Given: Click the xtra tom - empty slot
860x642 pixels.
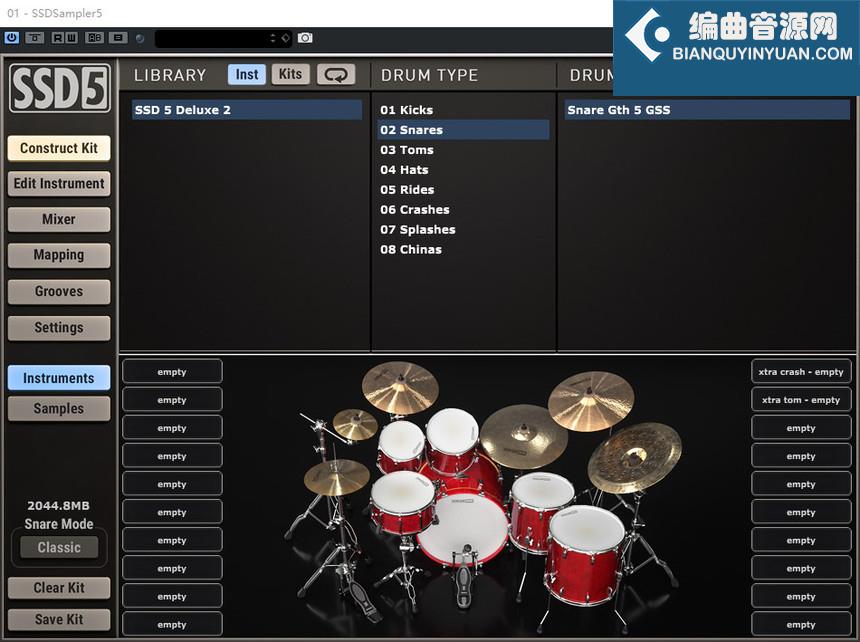Looking at the screenshot, I should tap(801, 400).
